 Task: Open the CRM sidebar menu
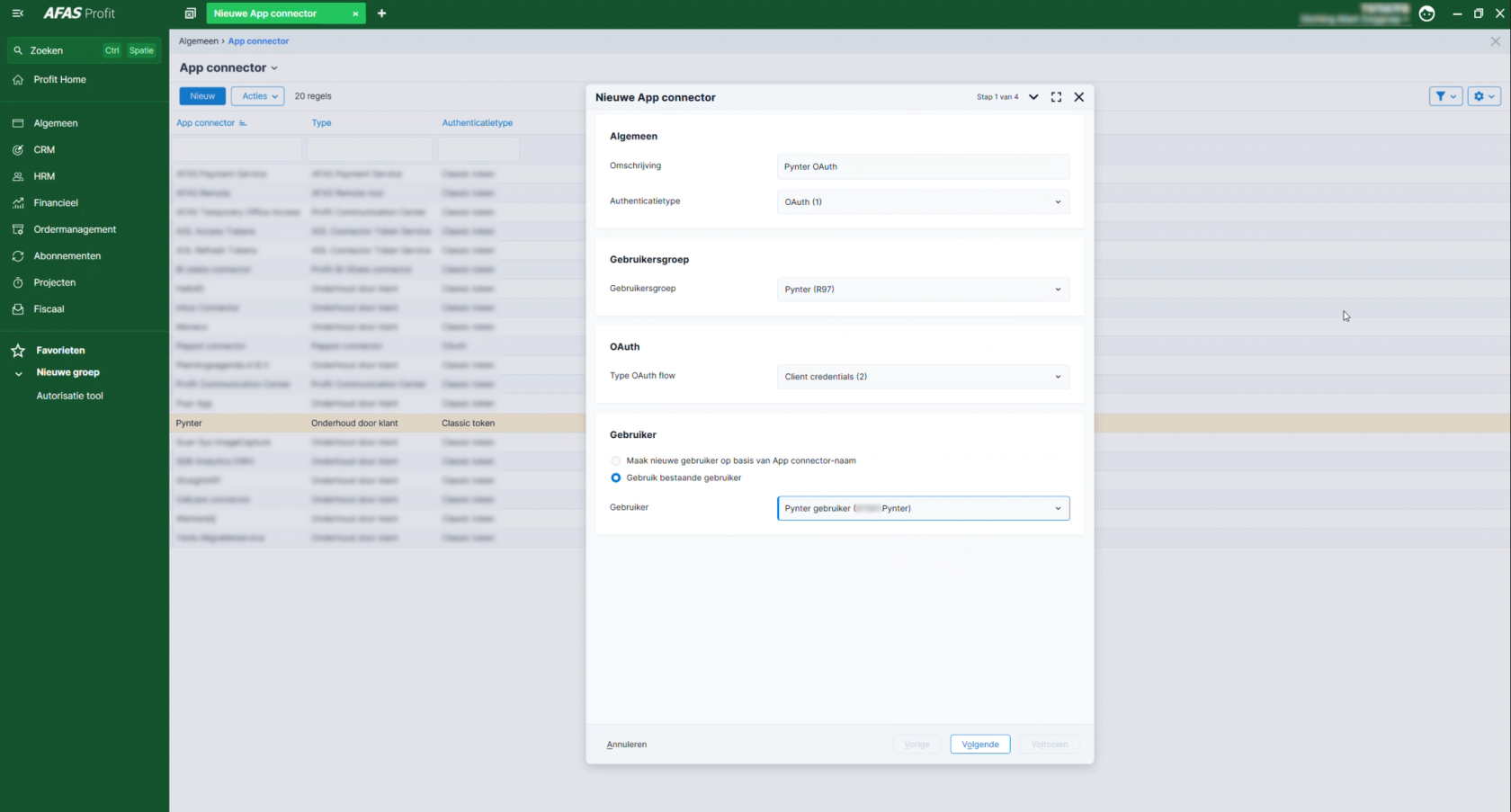(44, 149)
